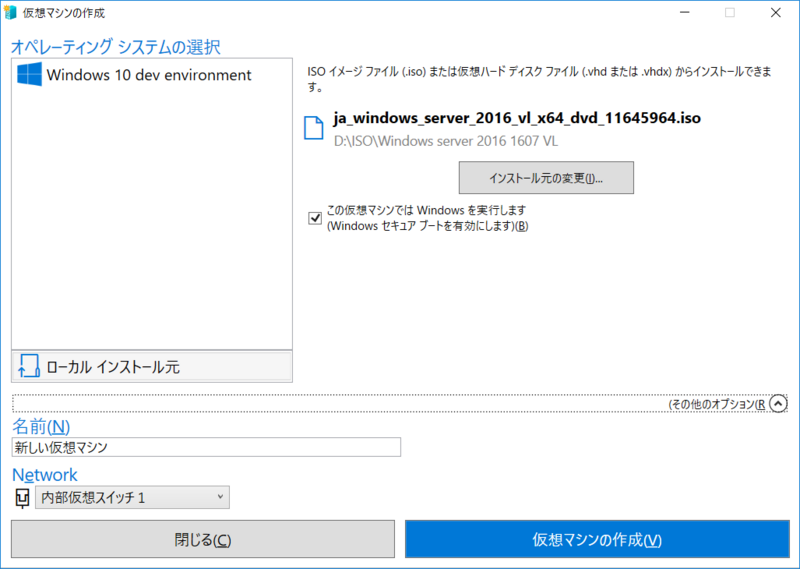Click the Windows logo icon in OS list
This screenshot has height=569, width=800.
coord(29,75)
